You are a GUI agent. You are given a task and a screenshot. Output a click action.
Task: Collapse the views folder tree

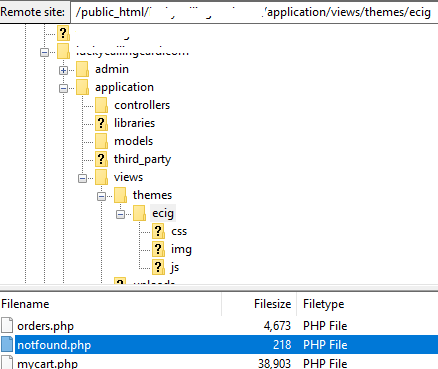point(82,178)
